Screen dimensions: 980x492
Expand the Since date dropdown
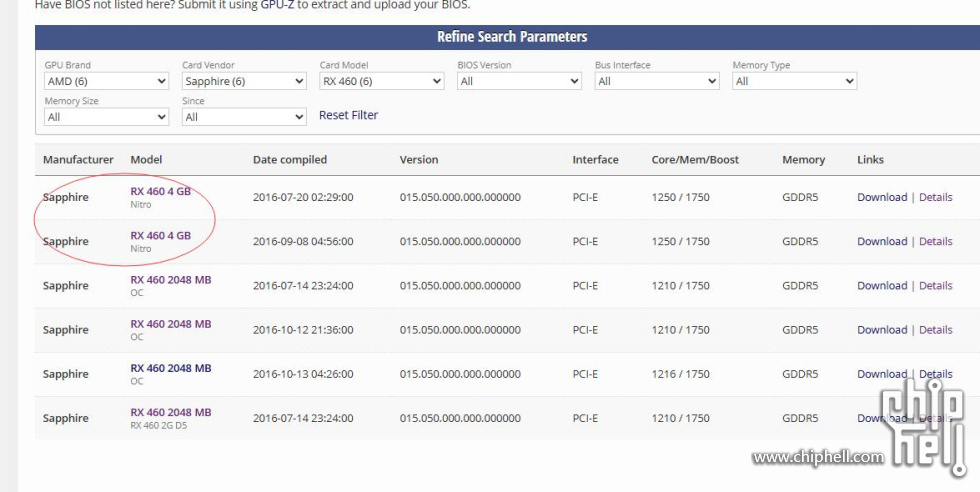click(x=243, y=118)
